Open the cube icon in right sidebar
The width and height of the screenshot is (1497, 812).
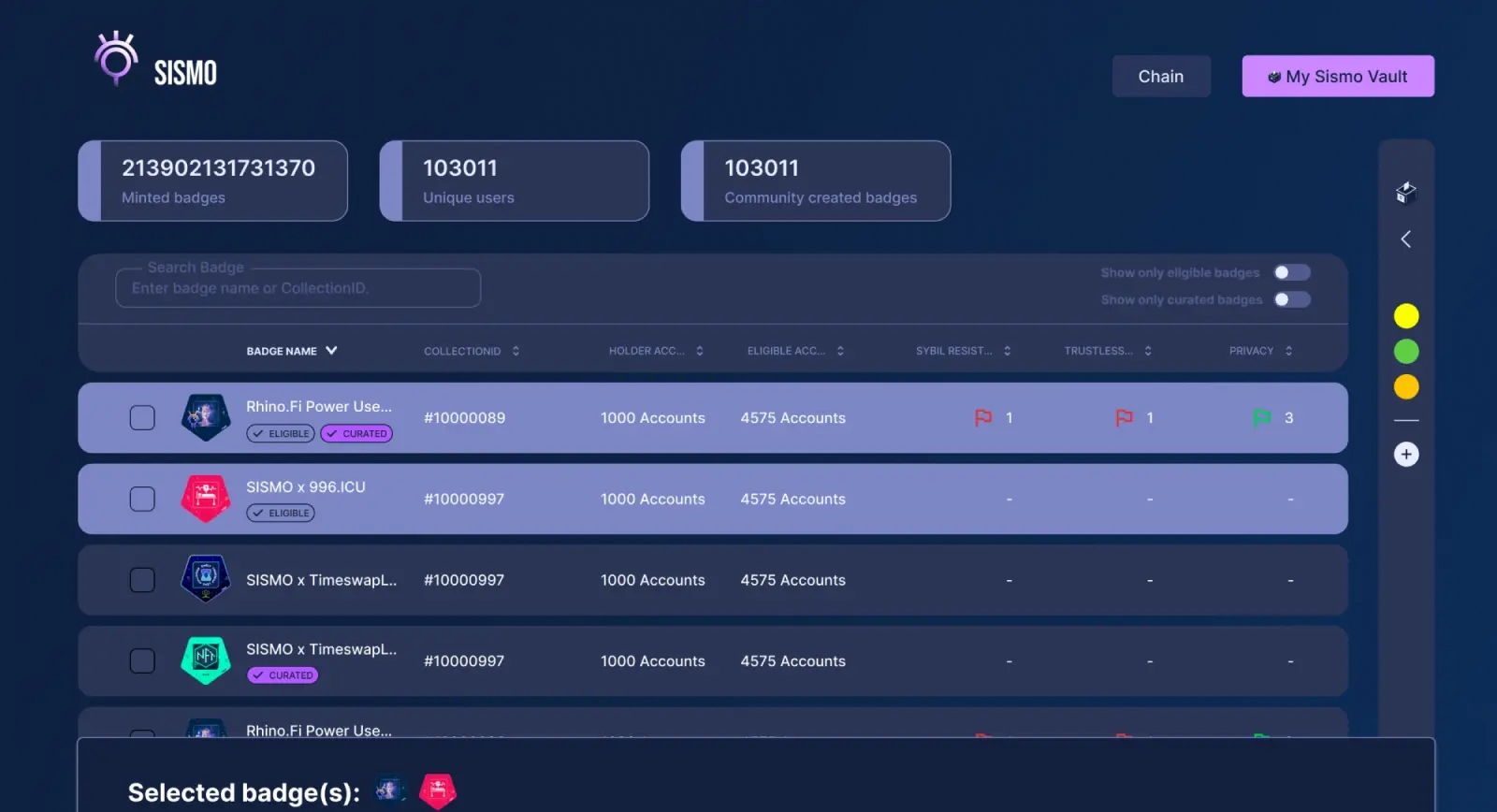point(1405,193)
